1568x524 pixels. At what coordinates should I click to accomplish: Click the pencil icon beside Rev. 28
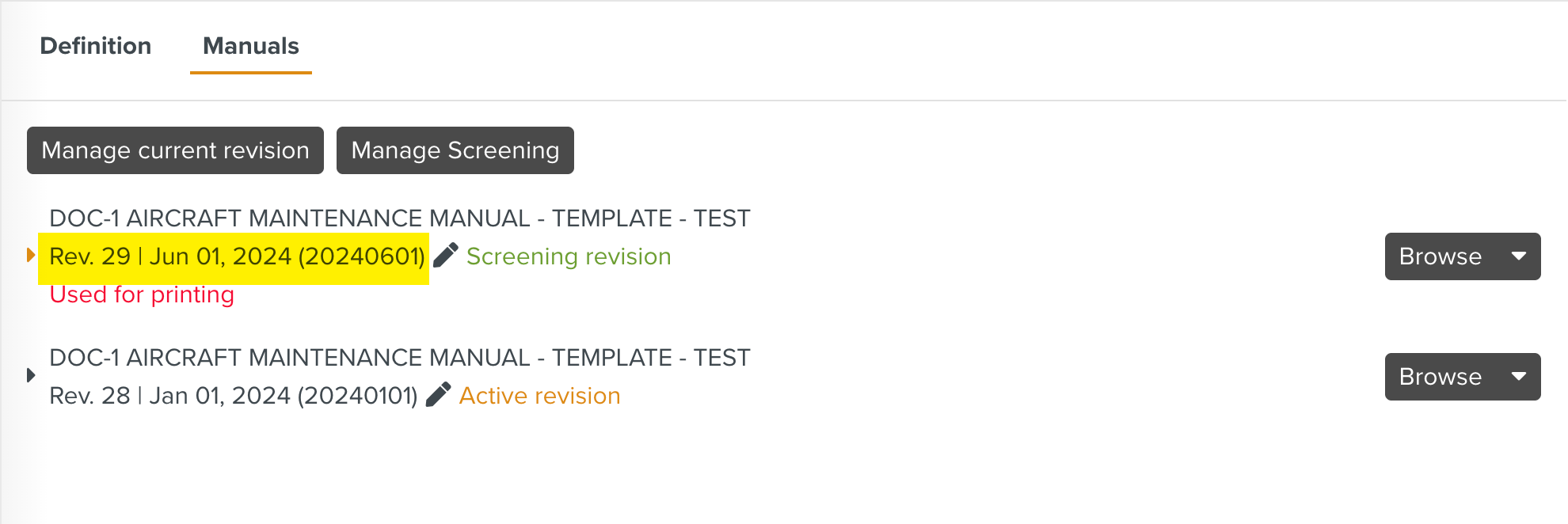pos(438,395)
